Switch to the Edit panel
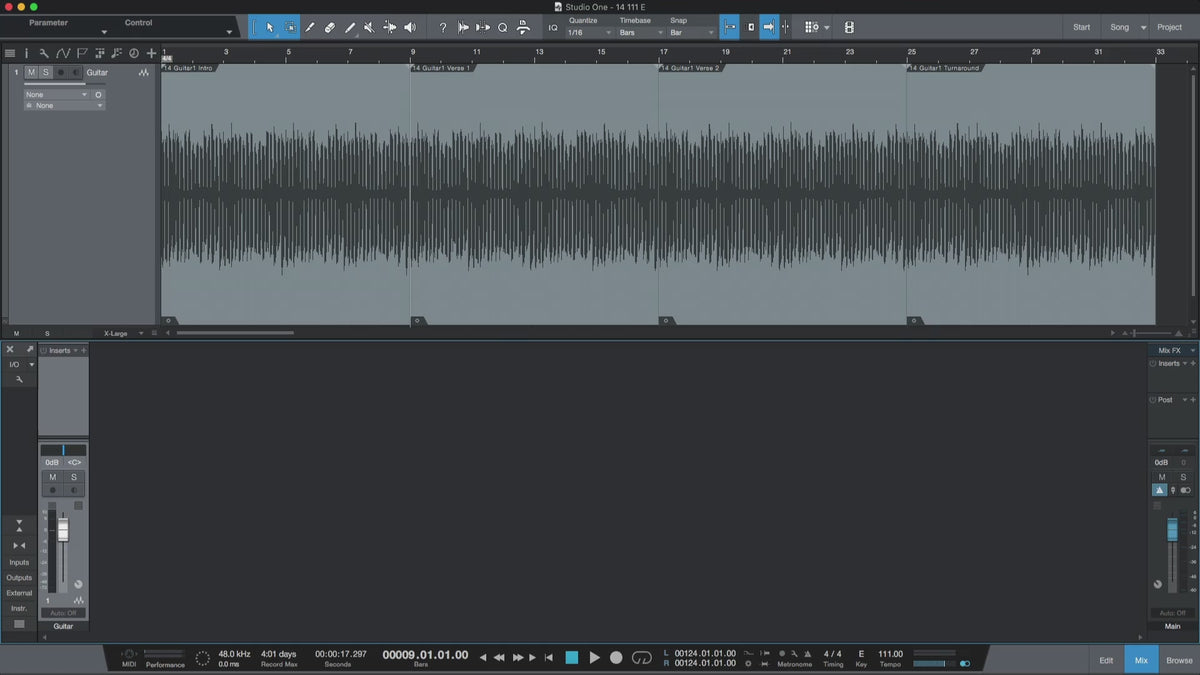 point(1106,660)
